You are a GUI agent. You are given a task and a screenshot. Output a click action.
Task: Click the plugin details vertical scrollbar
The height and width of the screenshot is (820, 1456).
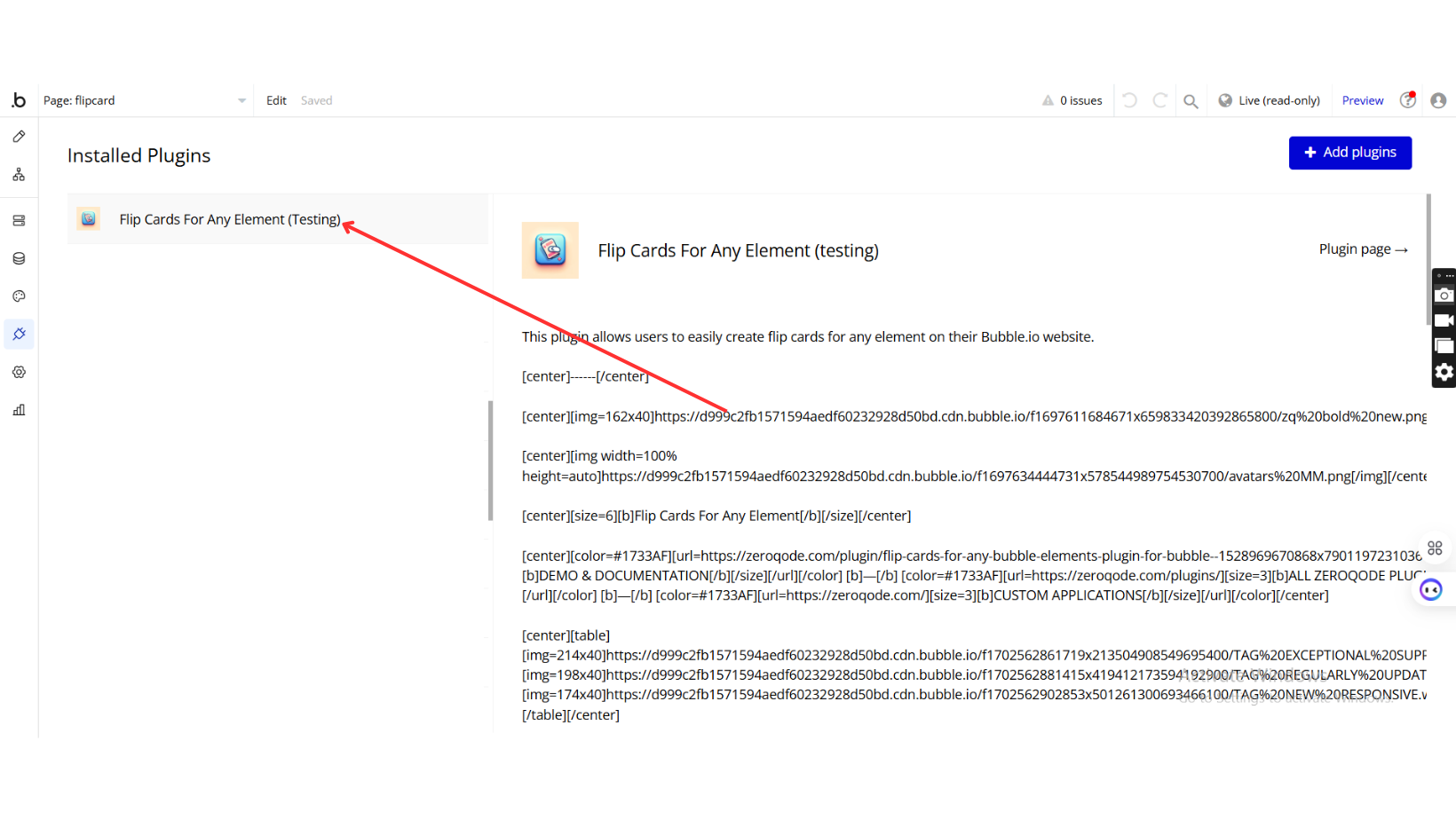[x=1428, y=258]
